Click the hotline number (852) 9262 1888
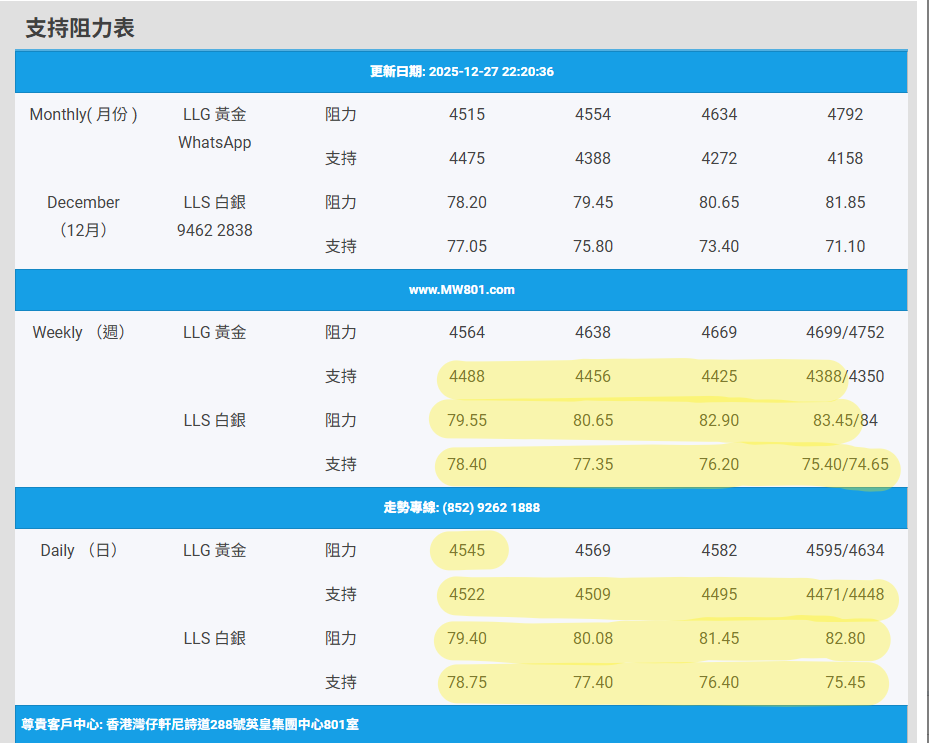929x743 pixels. [461, 508]
